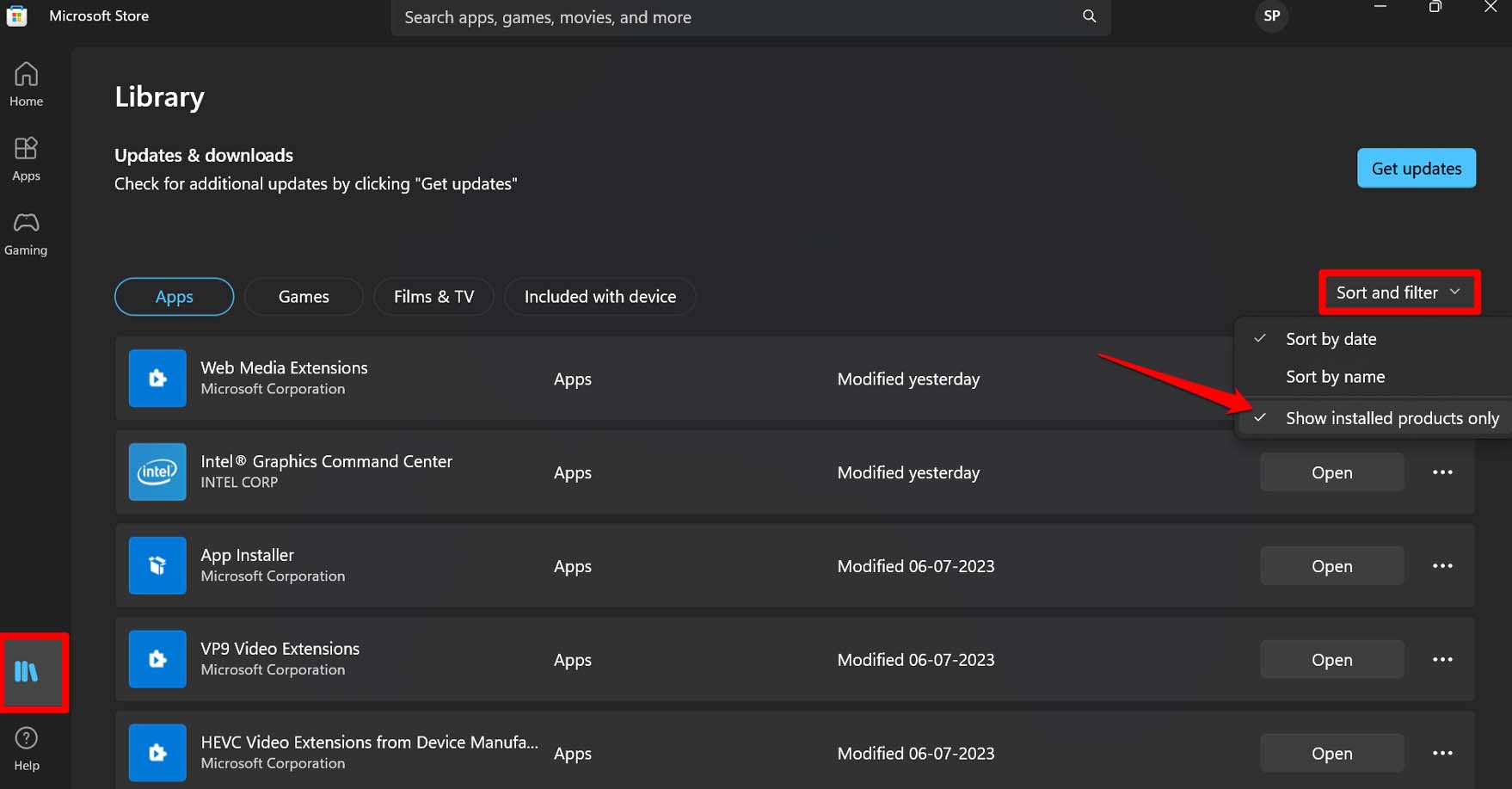Click the SP profile avatar
Viewport: 1512px width, 789px height.
click(x=1271, y=16)
